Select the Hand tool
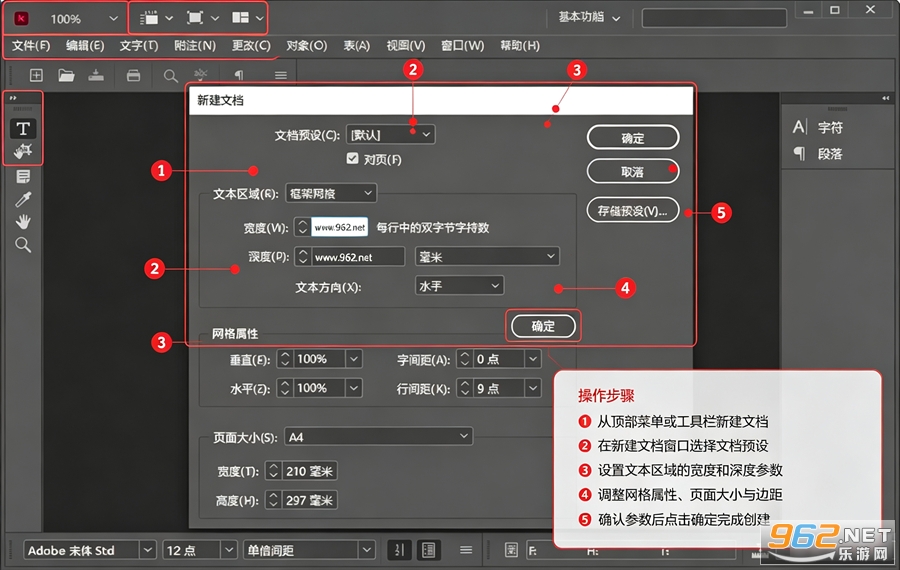Screen dimensions: 900x570 [23, 222]
